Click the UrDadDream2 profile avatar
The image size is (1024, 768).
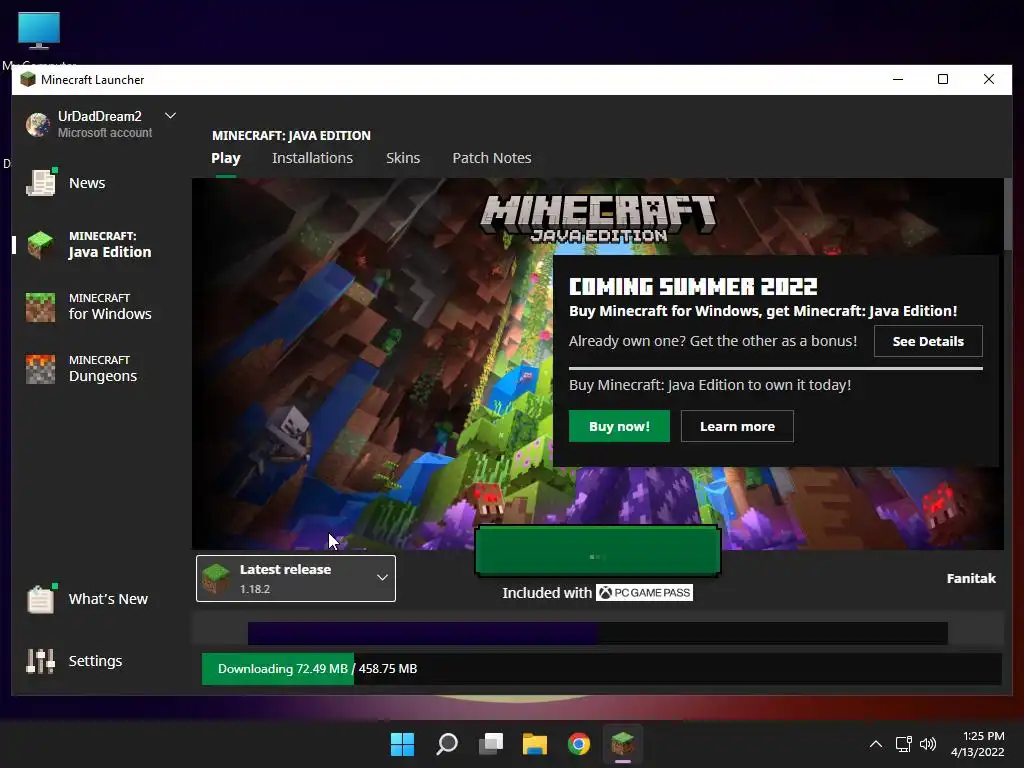click(38, 124)
